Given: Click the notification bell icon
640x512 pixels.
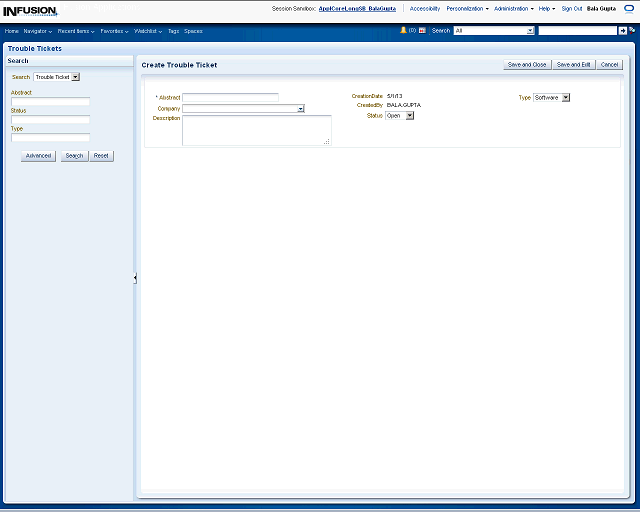Looking at the screenshot, I should pos(404,31).
